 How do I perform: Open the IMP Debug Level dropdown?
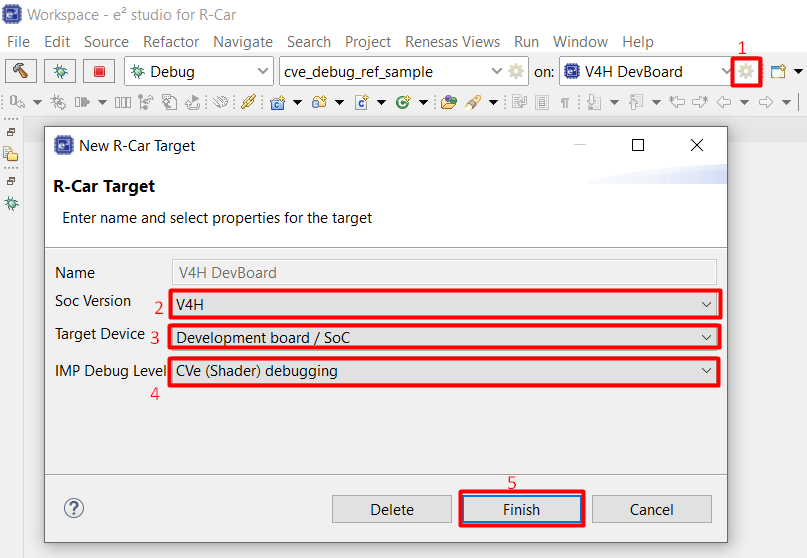coord(444,371)
